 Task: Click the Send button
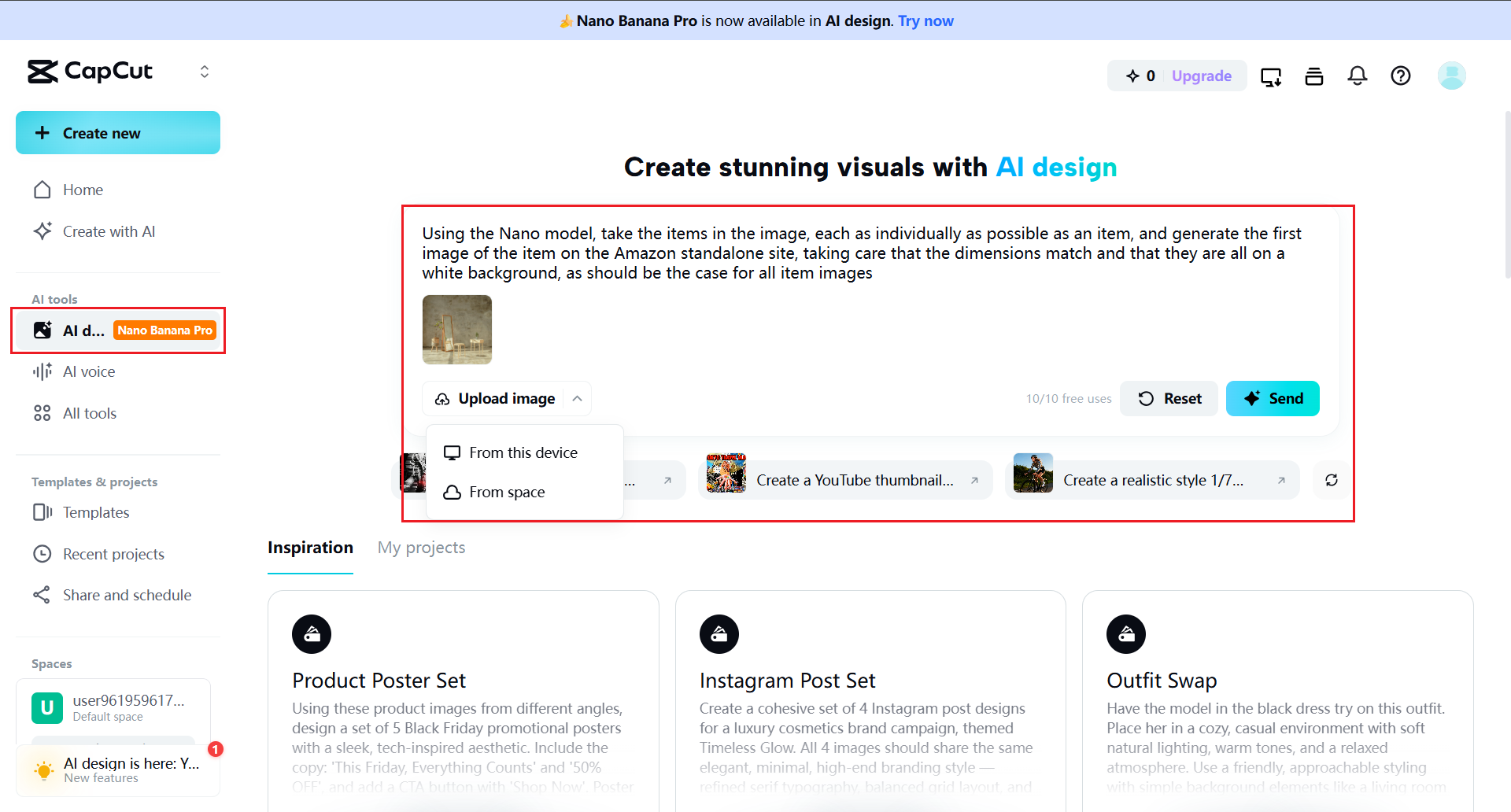(x=1273, y=399)
